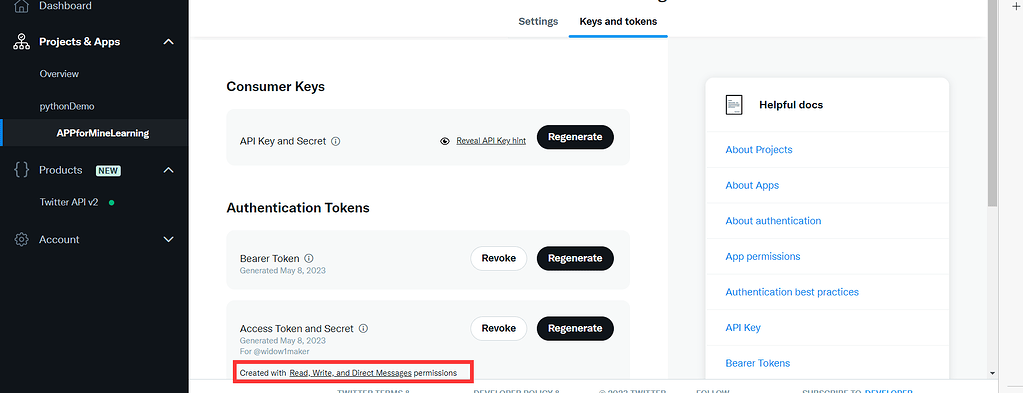1023x393 pixels.
Task: Expand the Account section chevron
Action: pyautogui.click(x=168, y=240)
